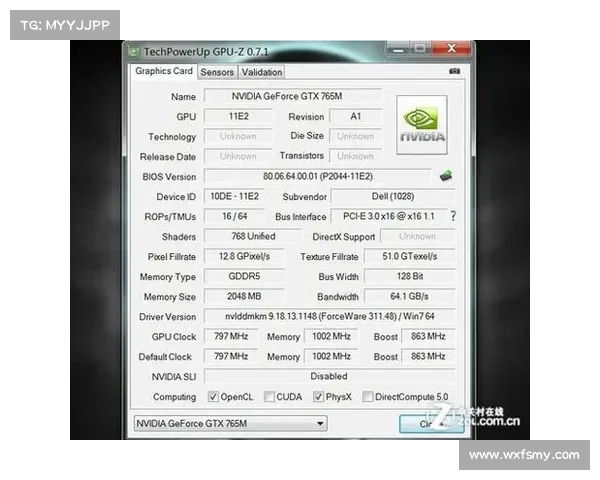The width and height of the screenshot is (600, 480).
Task: Click the Memory Type field GDDR5
Action: click(244, 276)
